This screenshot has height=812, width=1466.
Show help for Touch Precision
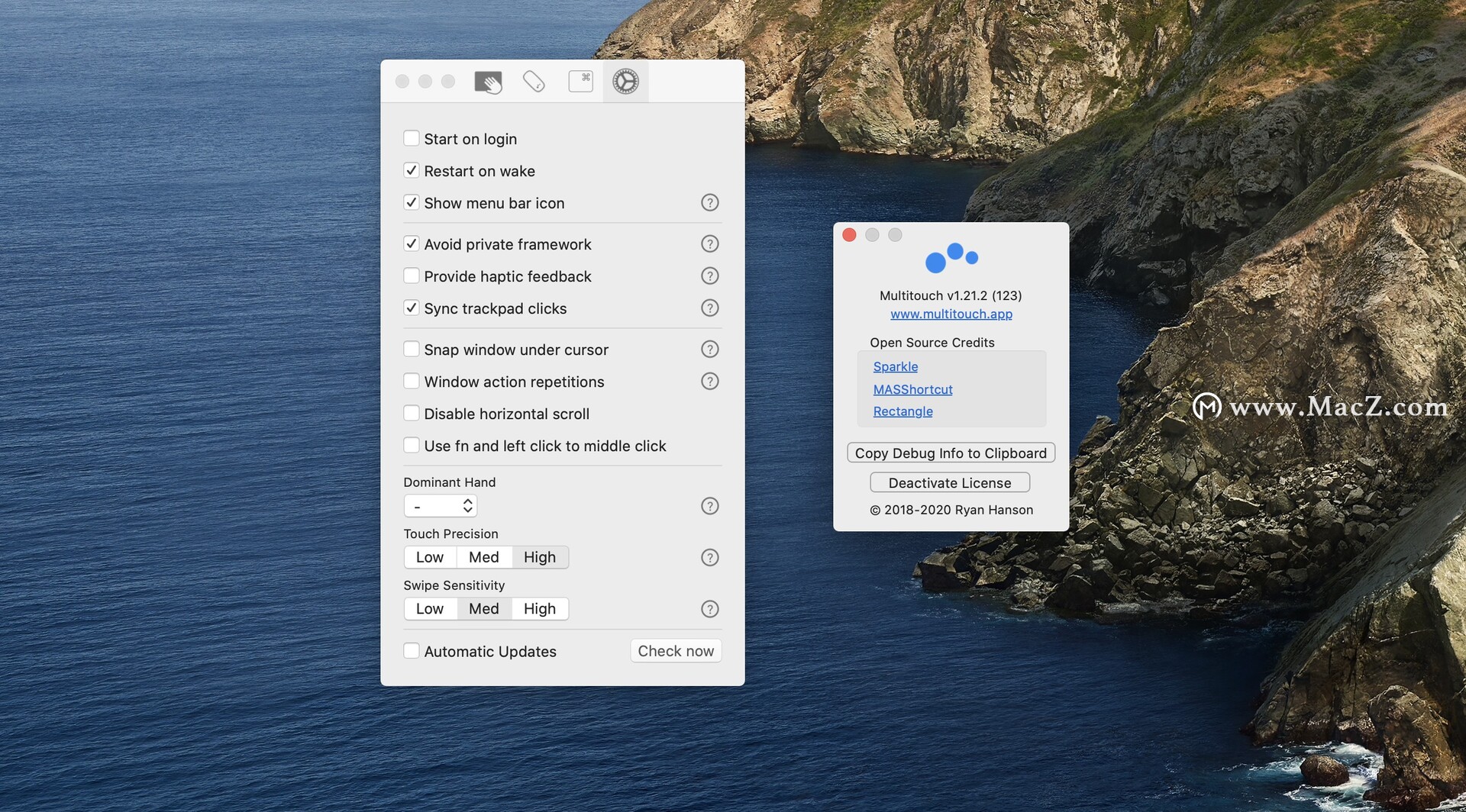709,558
